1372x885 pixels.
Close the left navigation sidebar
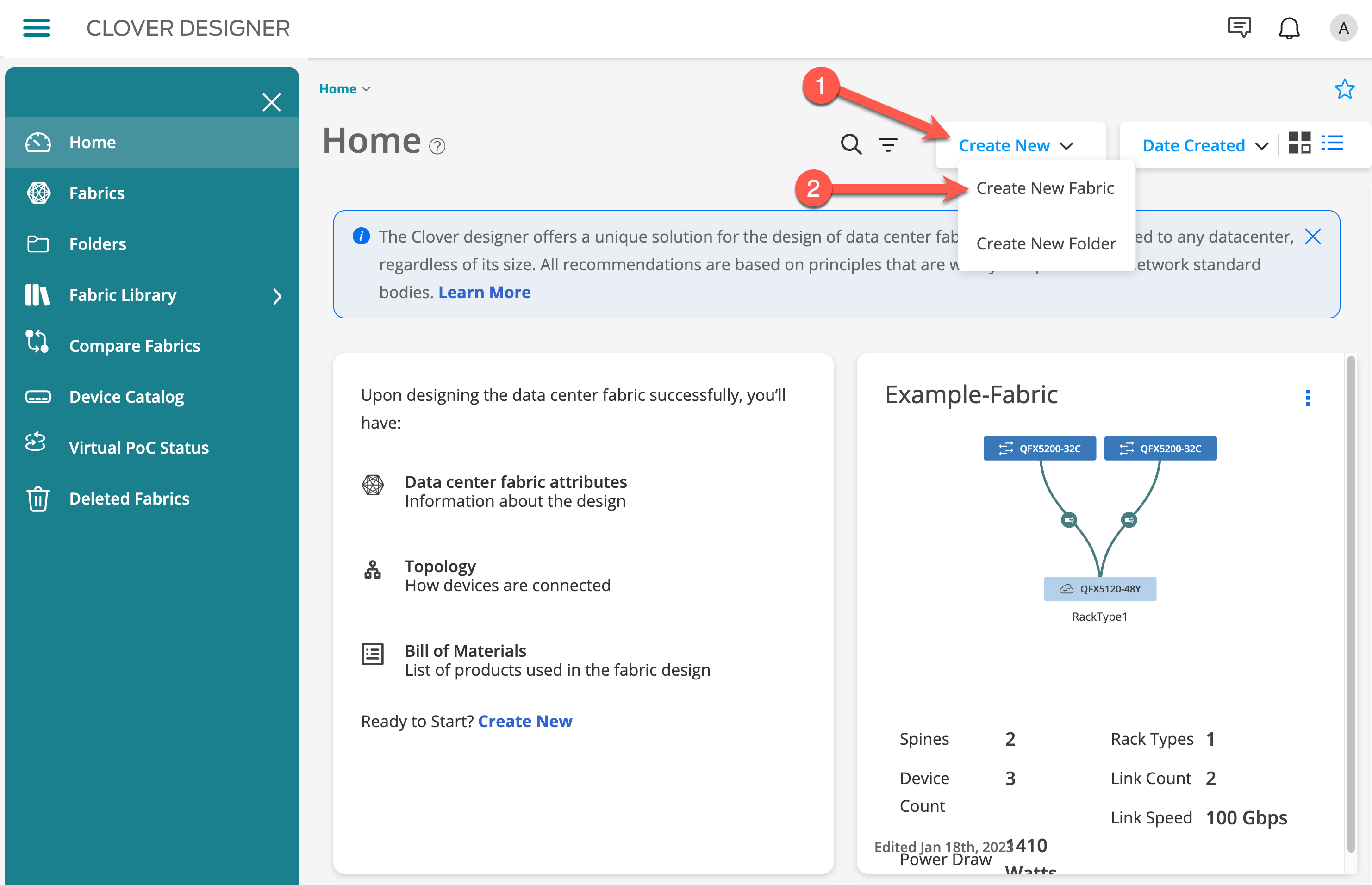(271, 102)
